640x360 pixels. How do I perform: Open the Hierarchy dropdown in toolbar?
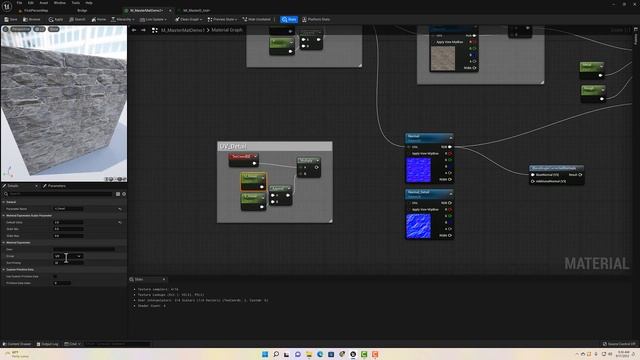pos(123,20)
